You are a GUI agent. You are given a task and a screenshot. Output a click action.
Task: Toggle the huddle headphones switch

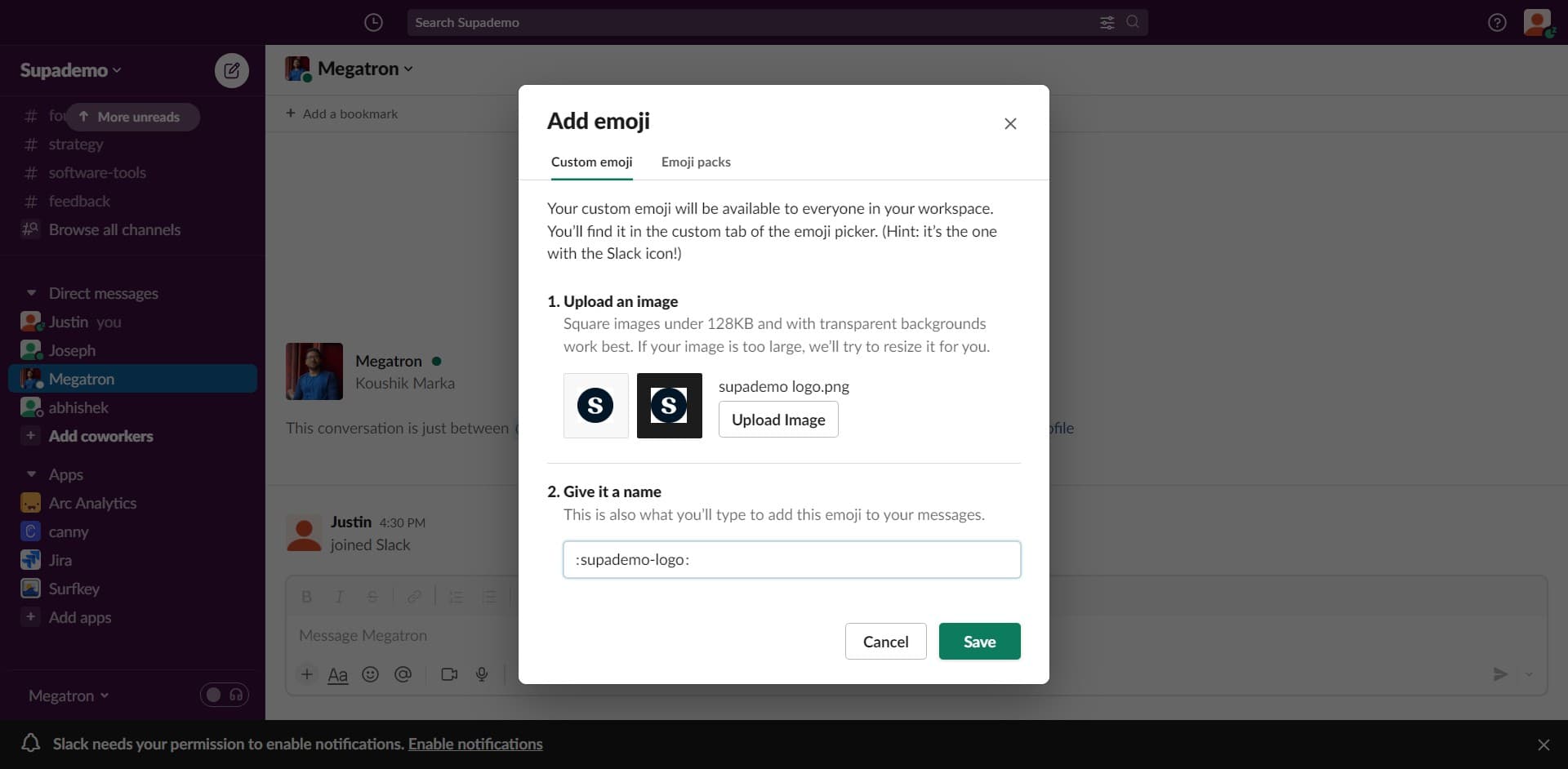(225, 695)
